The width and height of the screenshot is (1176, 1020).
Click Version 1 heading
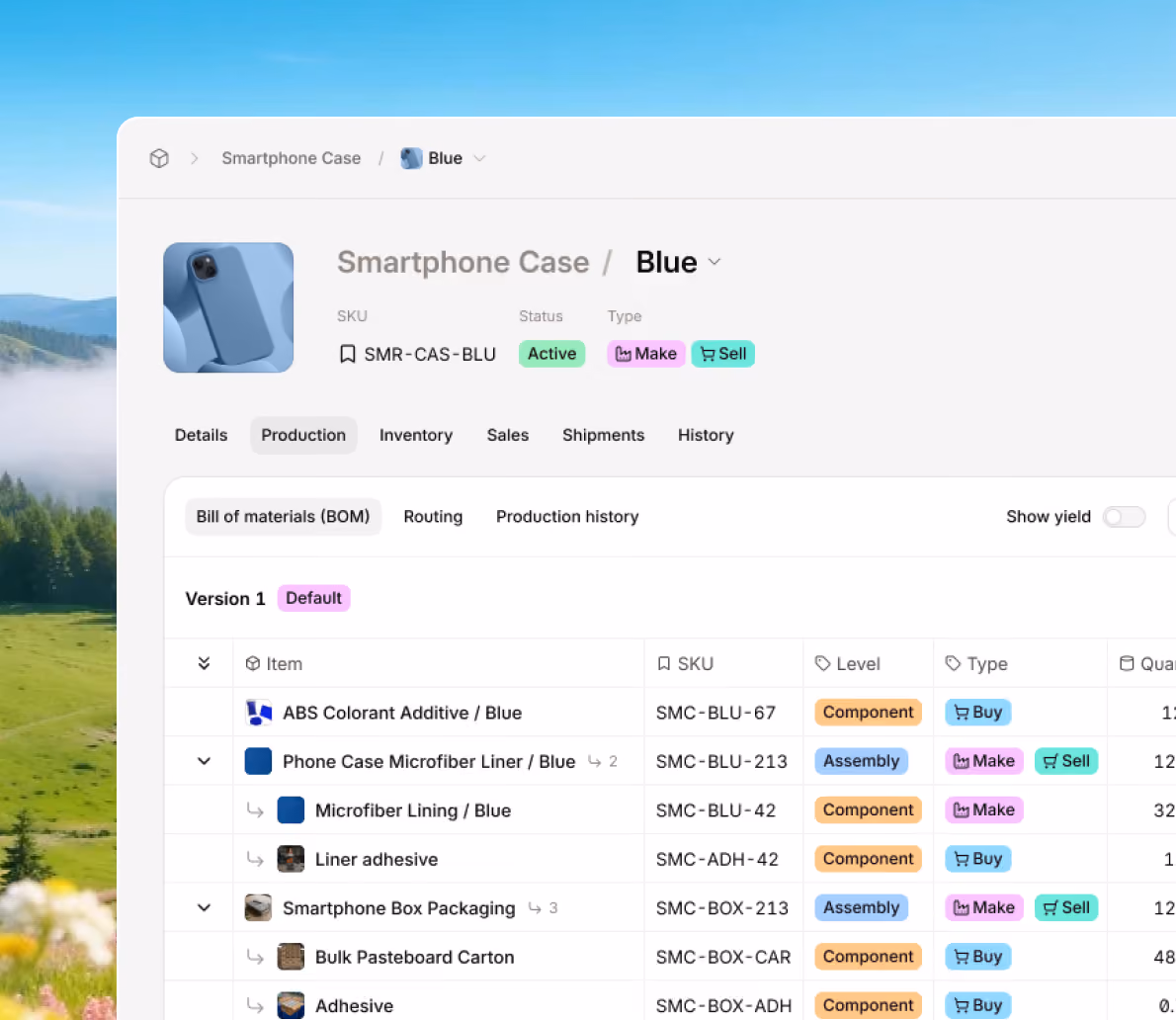point(225,599)
